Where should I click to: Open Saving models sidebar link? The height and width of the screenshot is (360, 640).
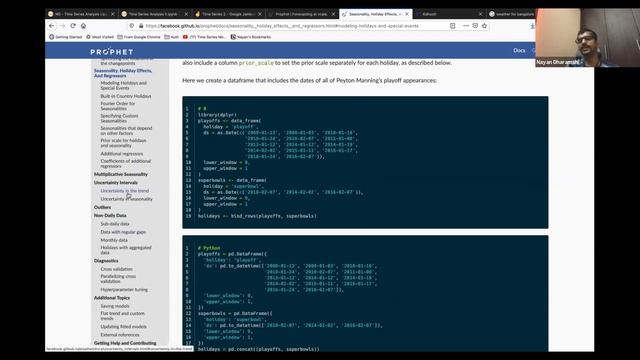(115, 306)
